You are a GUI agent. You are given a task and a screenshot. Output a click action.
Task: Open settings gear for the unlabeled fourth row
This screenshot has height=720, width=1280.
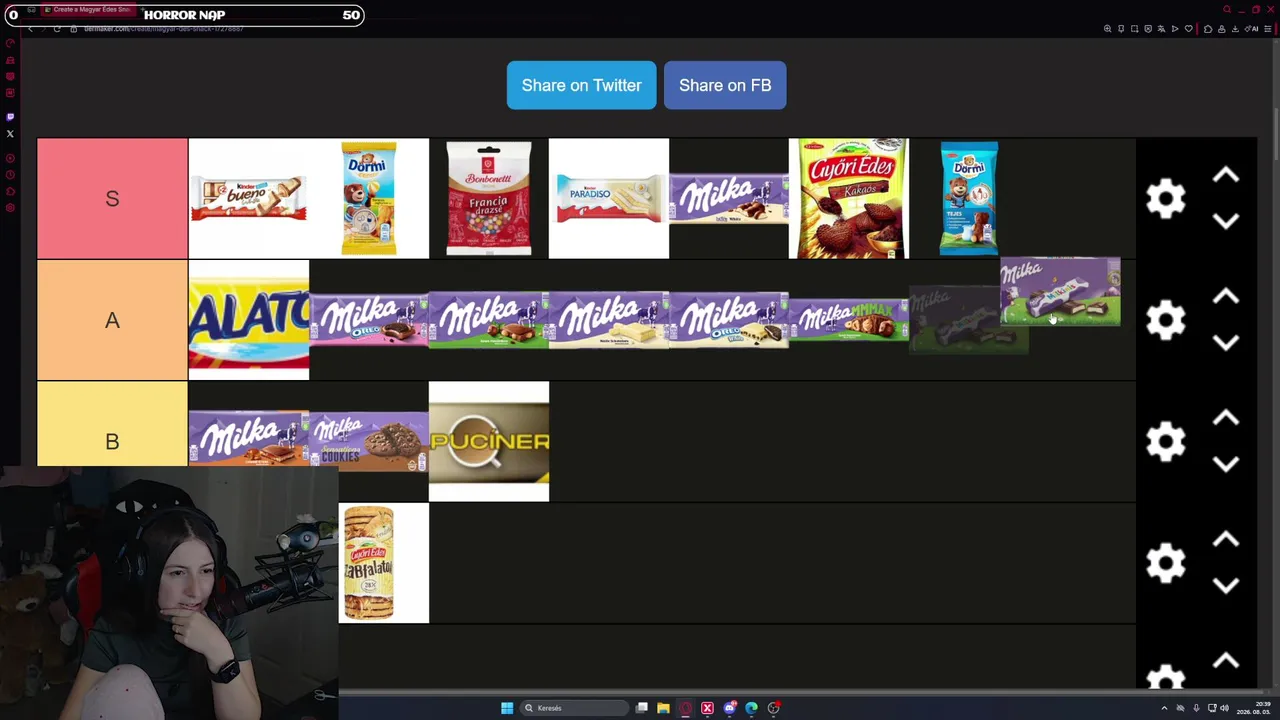(1166, 563)
